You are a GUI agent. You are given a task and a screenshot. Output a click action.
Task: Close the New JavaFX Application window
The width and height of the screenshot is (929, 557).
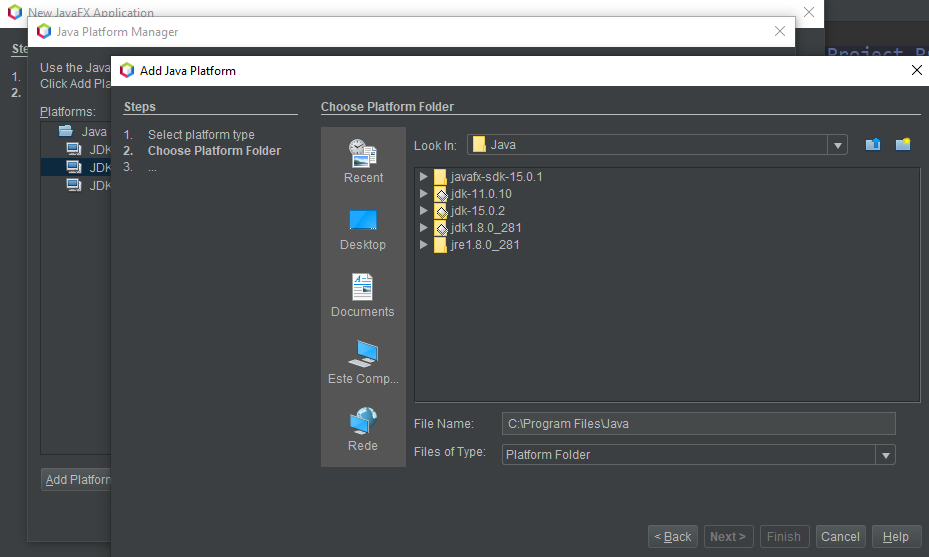click(809, 12)
